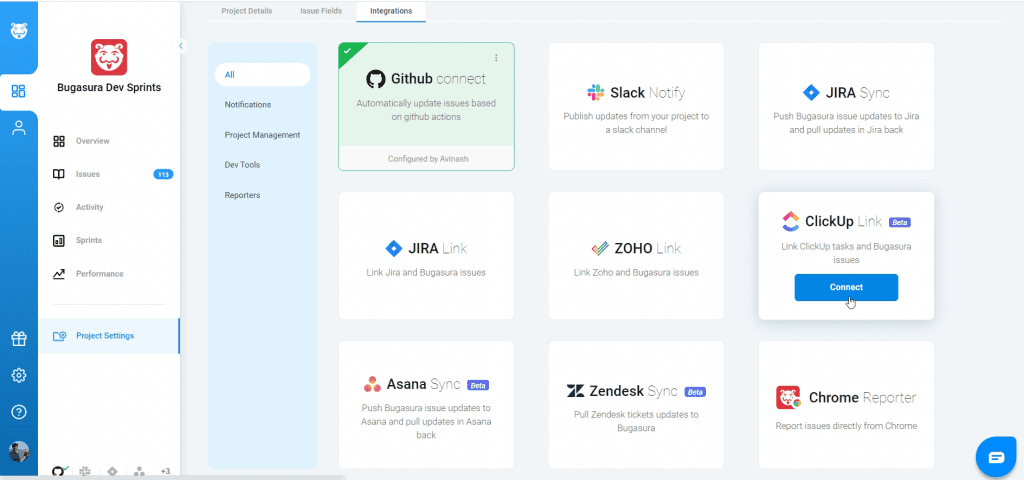Click the Performance trend icon
The height and width of the screenshot is (480, 1024).
click(59, 274)
